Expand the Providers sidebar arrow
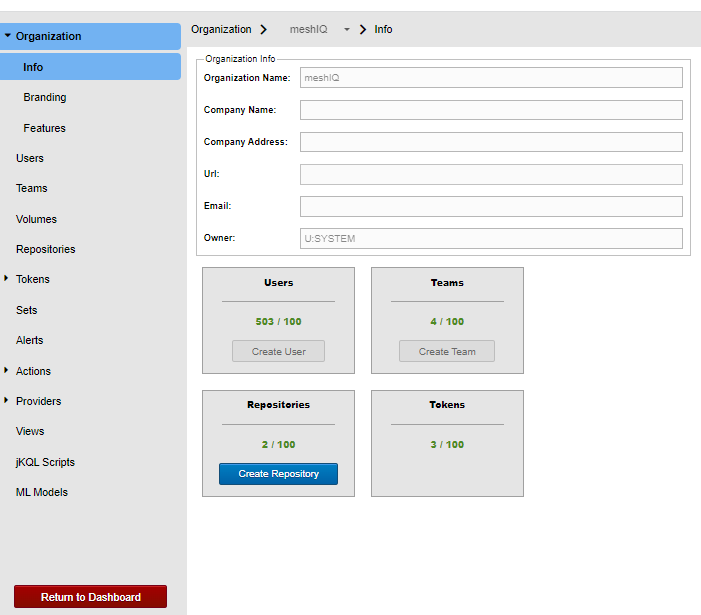The width and height of the screenshot is (701, 615). 6,400
